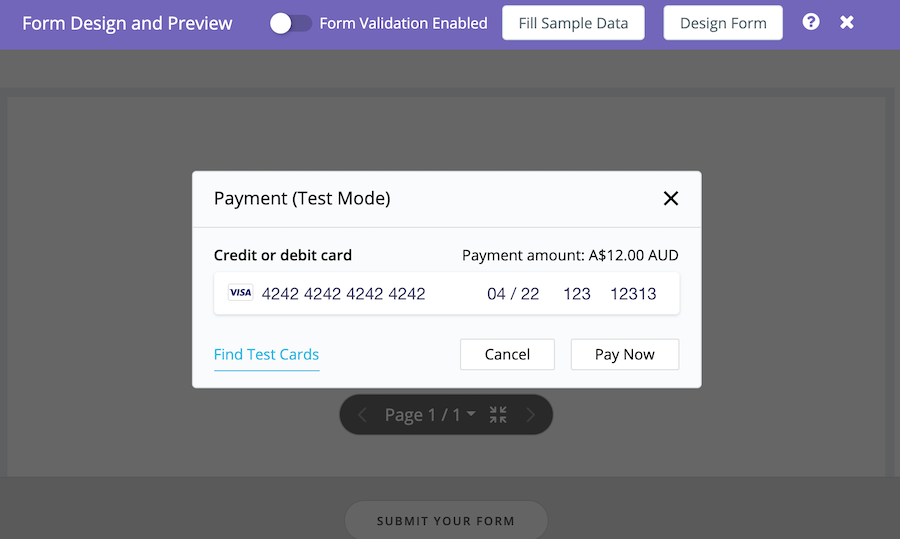Click the expiry date 04 / 22 field
Image resolution: width=900 pixels, height=539 pixels.
(513, 294)
